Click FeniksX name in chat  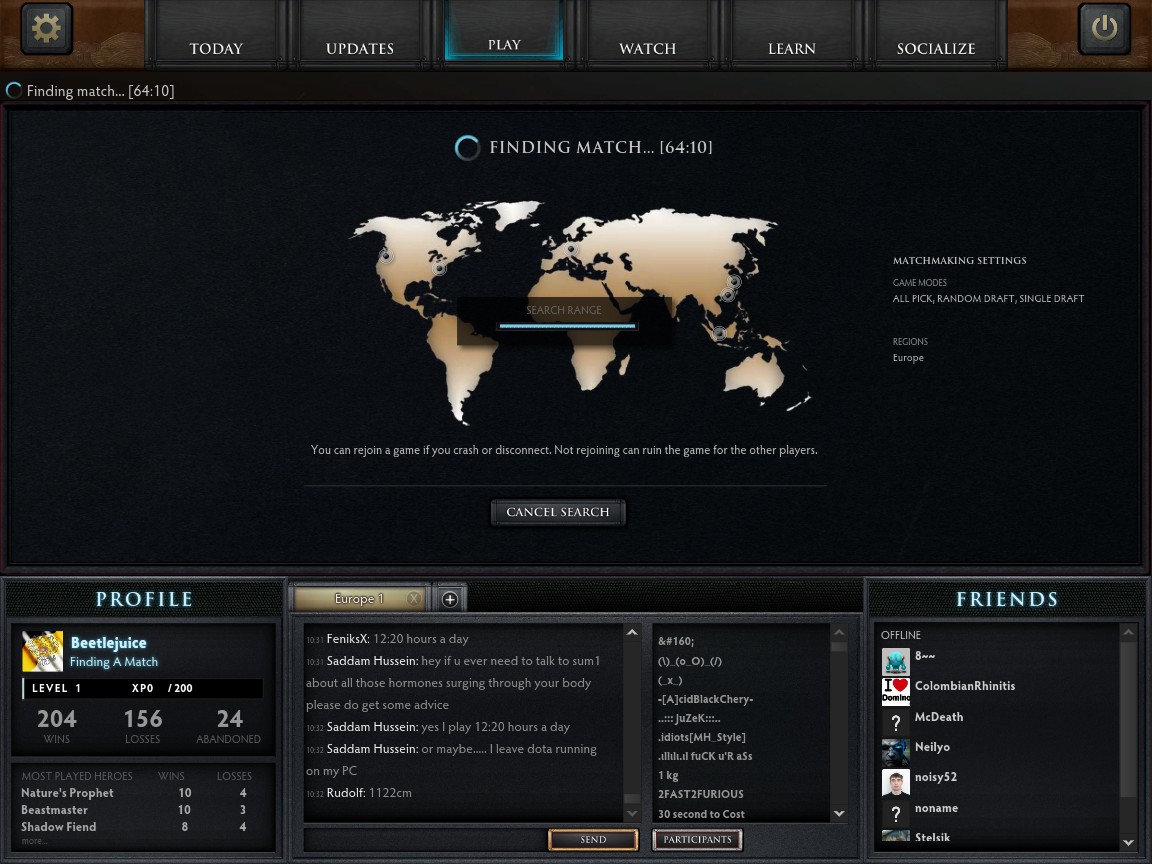[x=348, y=639]
